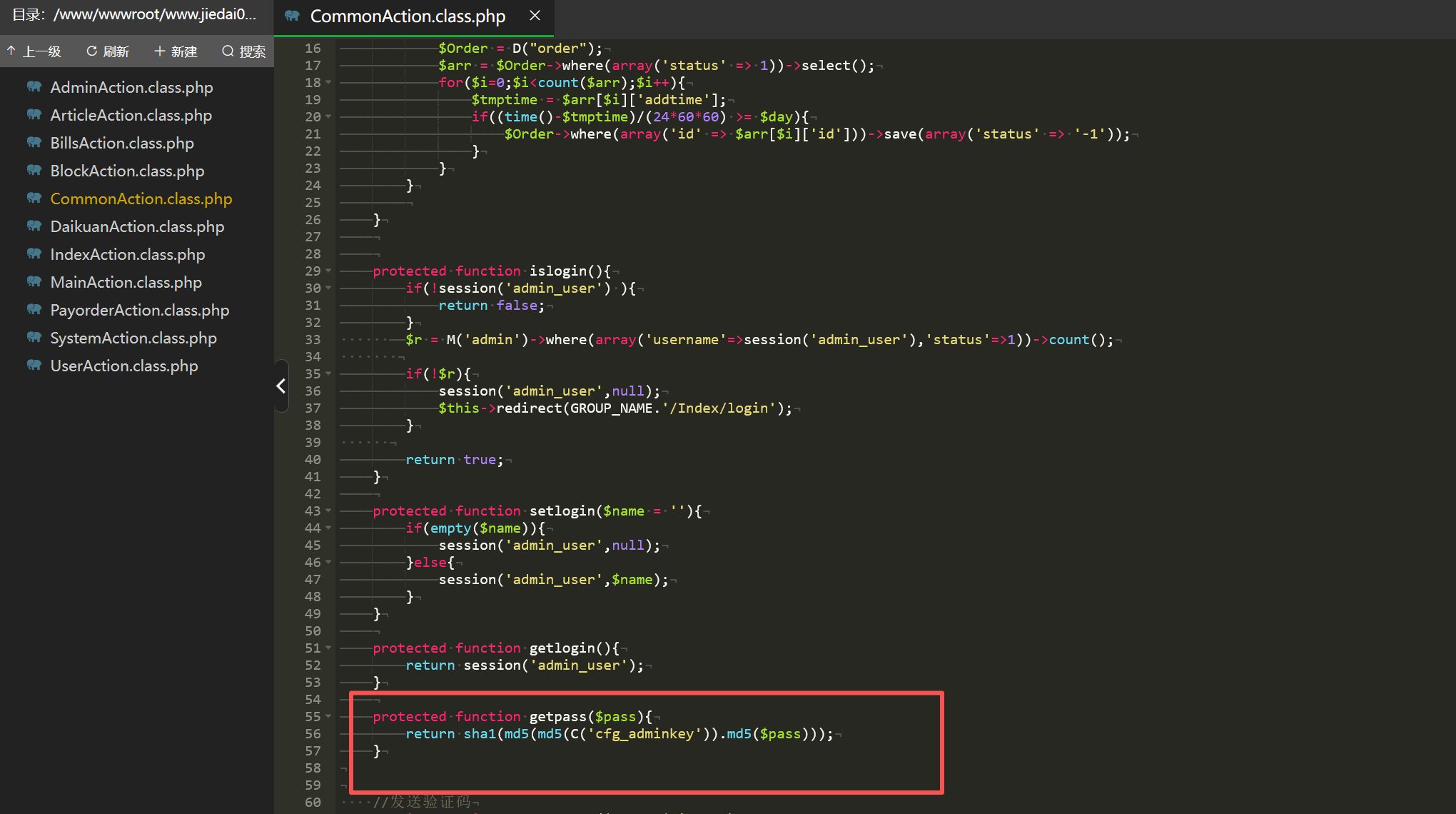This screenshot has height=814, width=1456.
Task: Fold the for loop at line 18
Action: coord(328,83)
